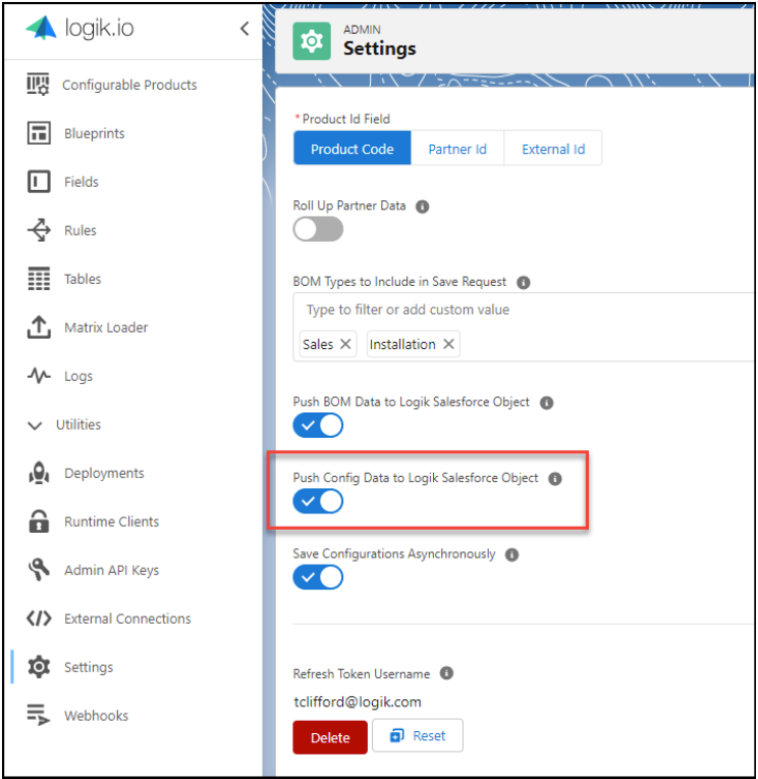
Task: Click the BOM types filter input
Action: (x=522, y=310)
